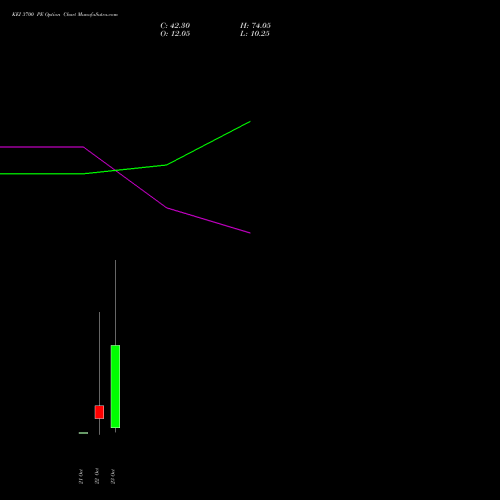Click the red candlestick body
This screenshot has height=500, width=500.
coord(99,412)
